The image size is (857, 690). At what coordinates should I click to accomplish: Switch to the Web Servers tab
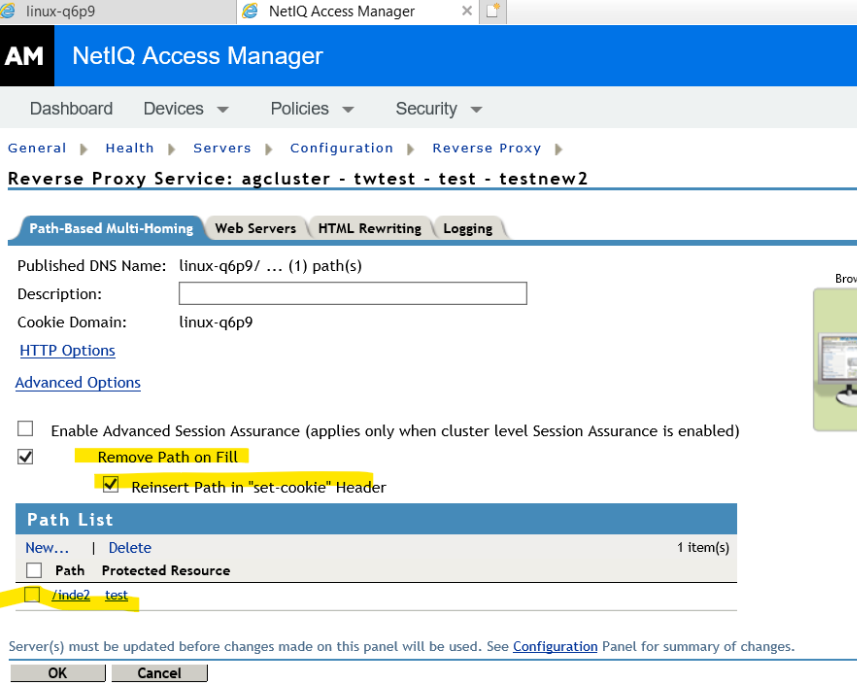click(x=255, y=228)
